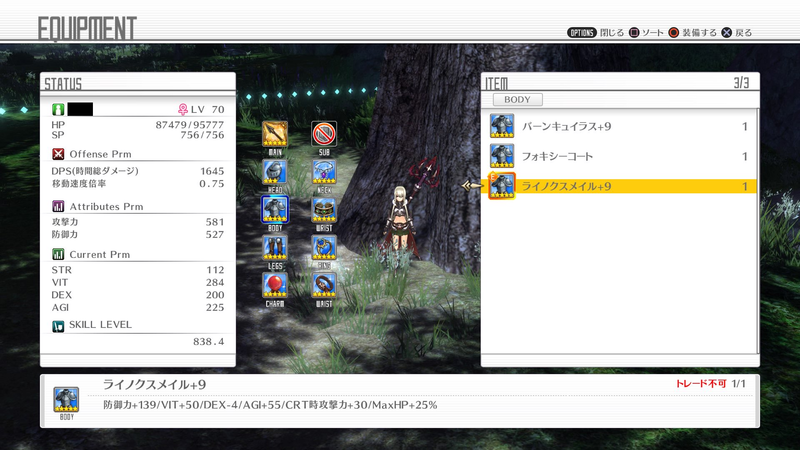
Task: Select the RING equipment slot
Action: coord(324,247)
